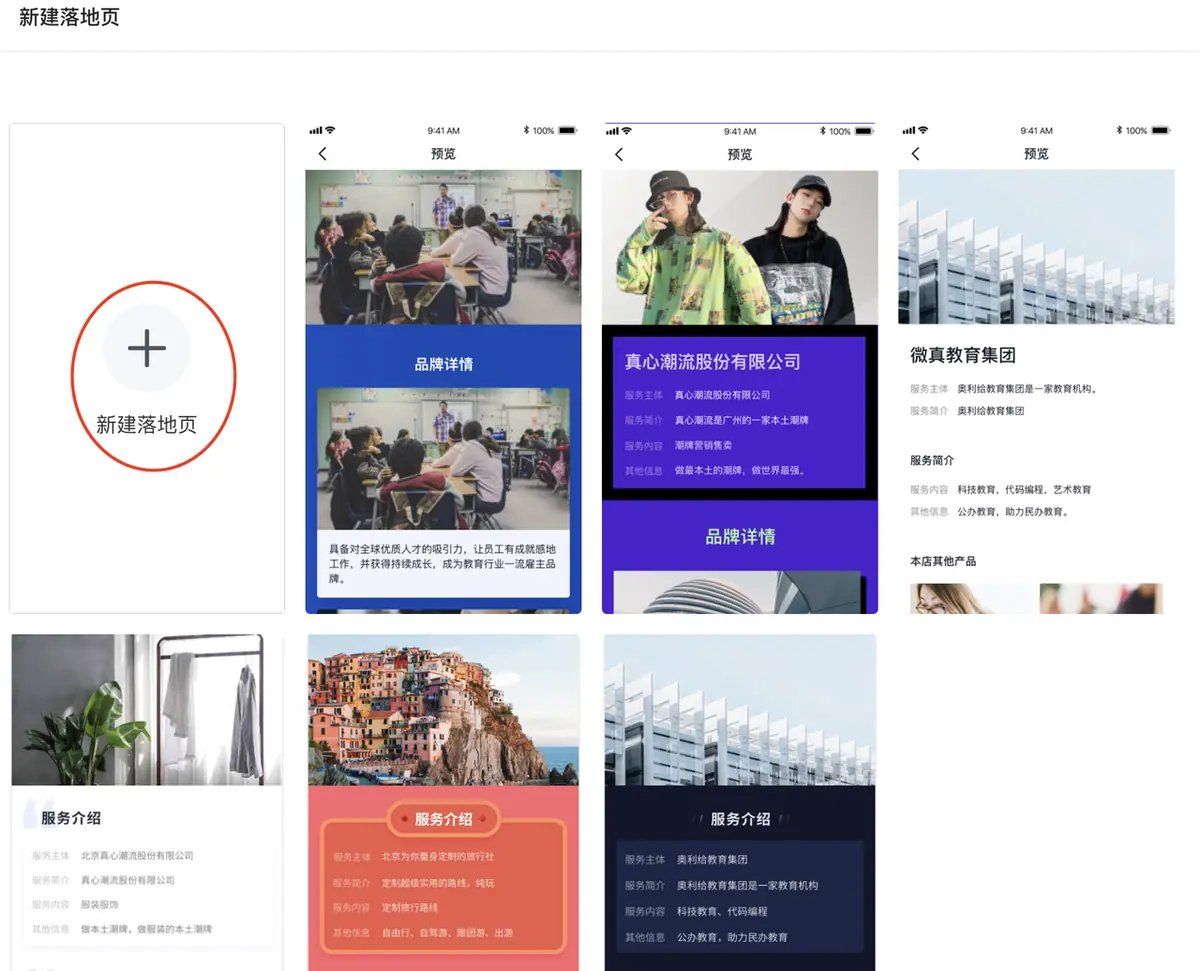Click the inner classroom image in blue card
Viewport: 1200px width, 971px height.
(x=443, y=459)
